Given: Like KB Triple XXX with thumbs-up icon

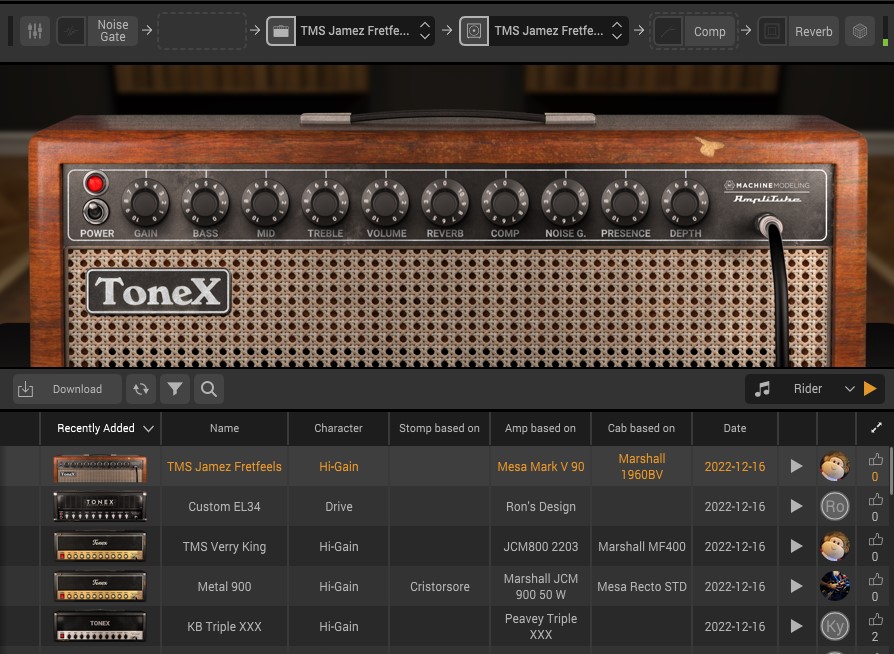Looking at the screenshot, I should tap(875, 619).
